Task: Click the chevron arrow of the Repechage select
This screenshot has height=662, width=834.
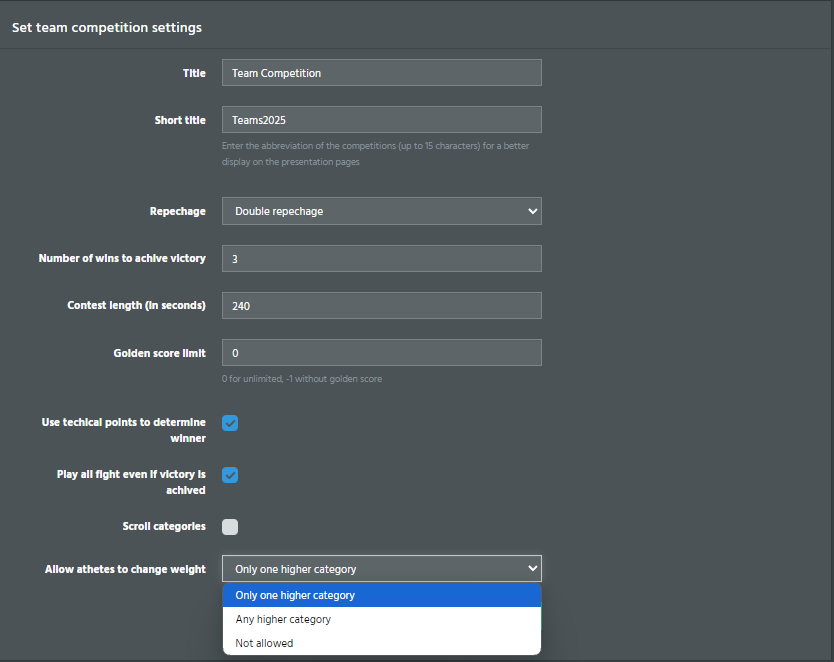Action: tap(532, 211)
